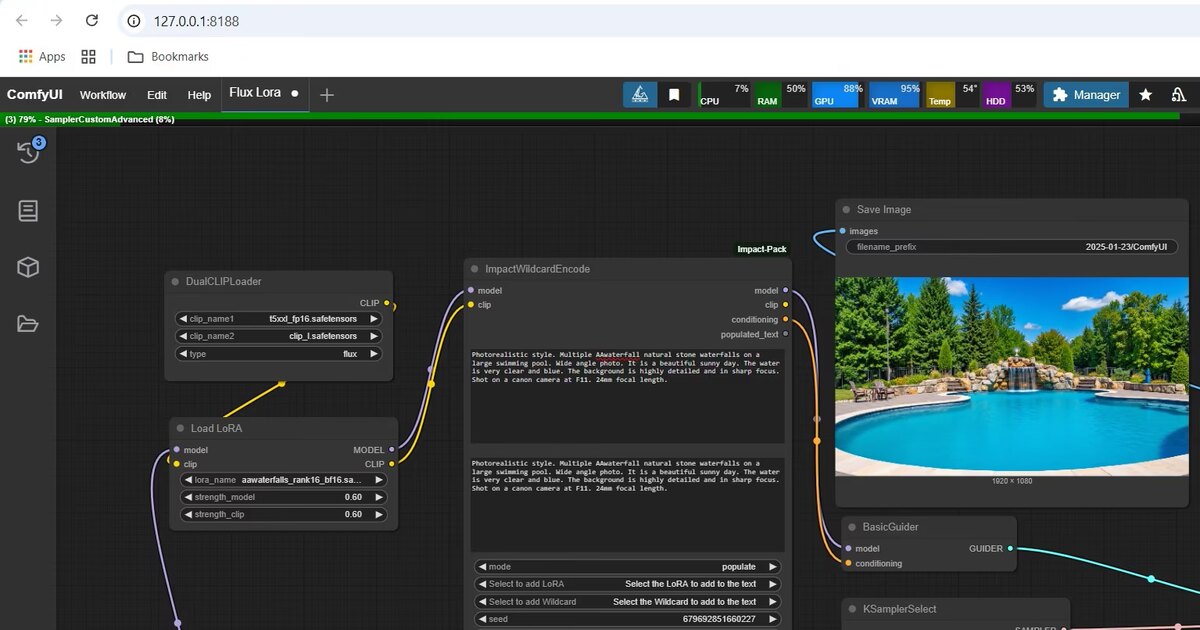Click the images input dot on Save Image
Viewport: 1200px width, 630px height.
click(x=842, y=231)
